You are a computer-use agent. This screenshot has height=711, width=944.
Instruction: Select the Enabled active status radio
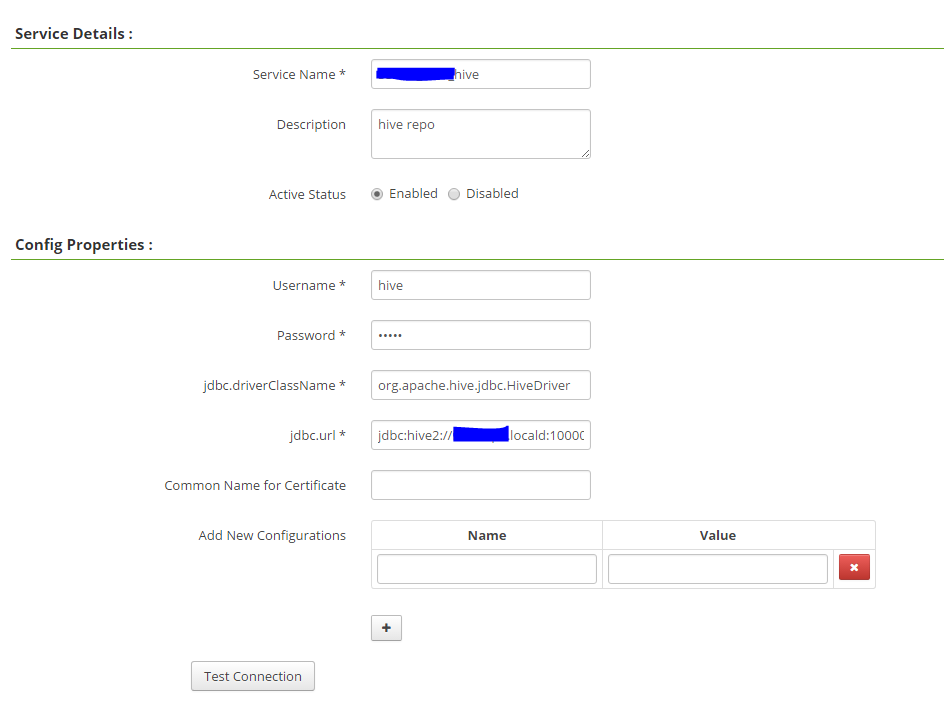(x=377, y=194)
